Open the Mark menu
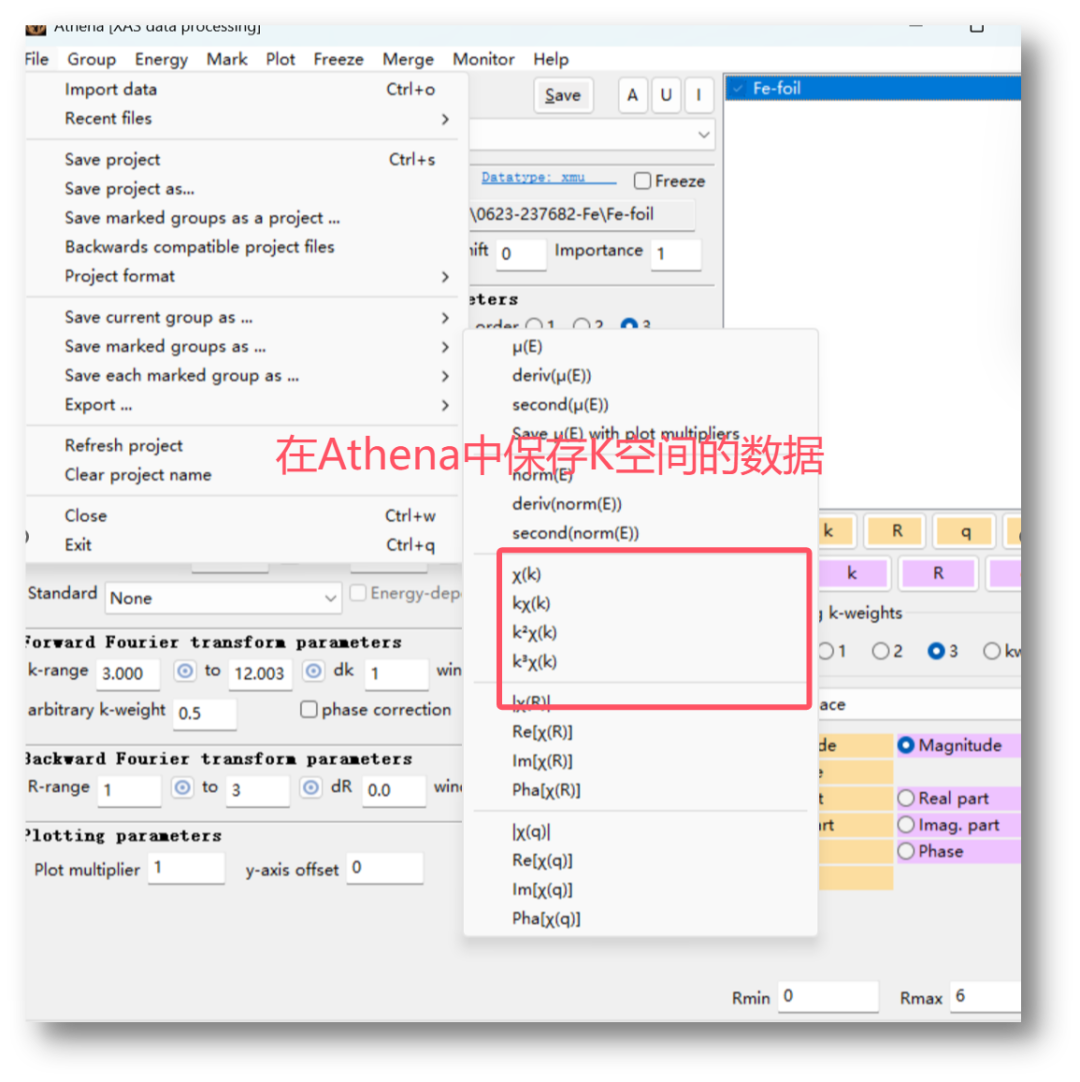This screenshot has height=1082, width=1080. click(227, 59)
